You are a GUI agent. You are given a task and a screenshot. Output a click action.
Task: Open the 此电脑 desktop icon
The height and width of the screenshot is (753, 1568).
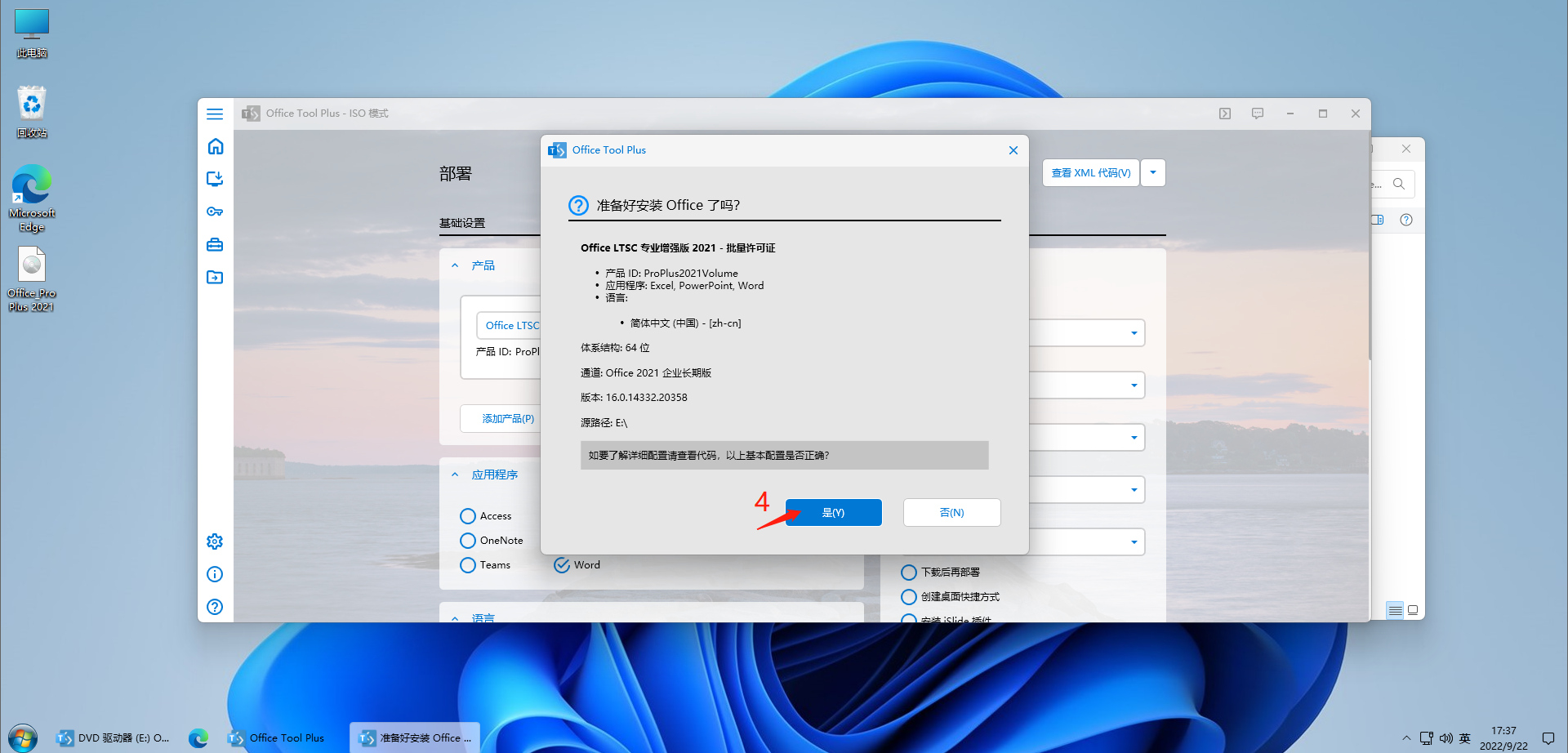point(32,33)
